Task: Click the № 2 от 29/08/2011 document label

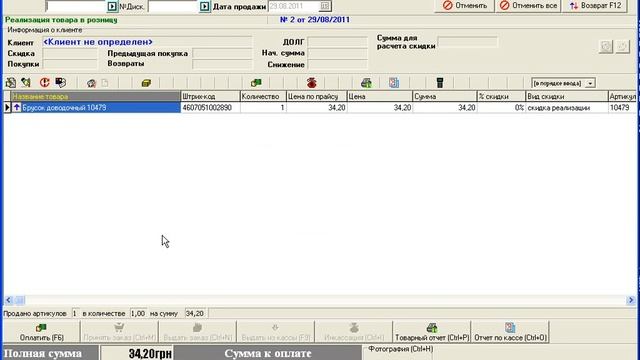Action: pos(315,20)
